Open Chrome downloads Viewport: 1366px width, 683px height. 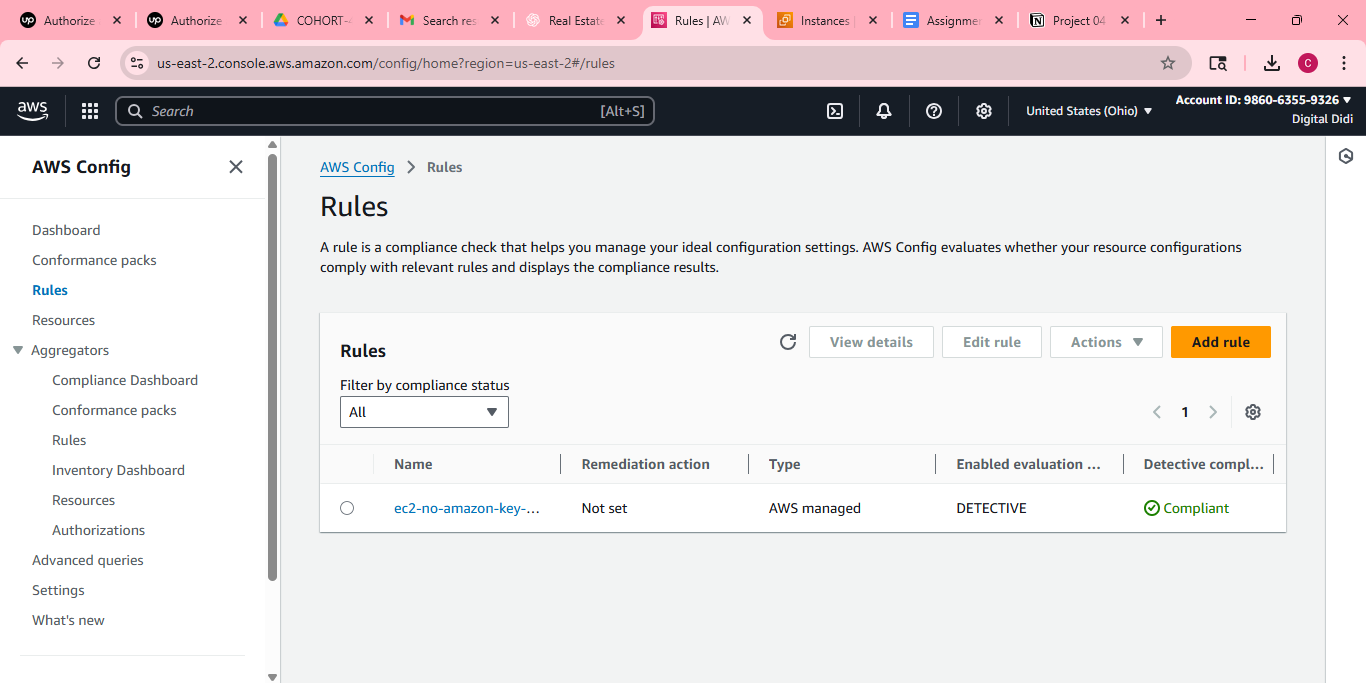pos(1272,63)
